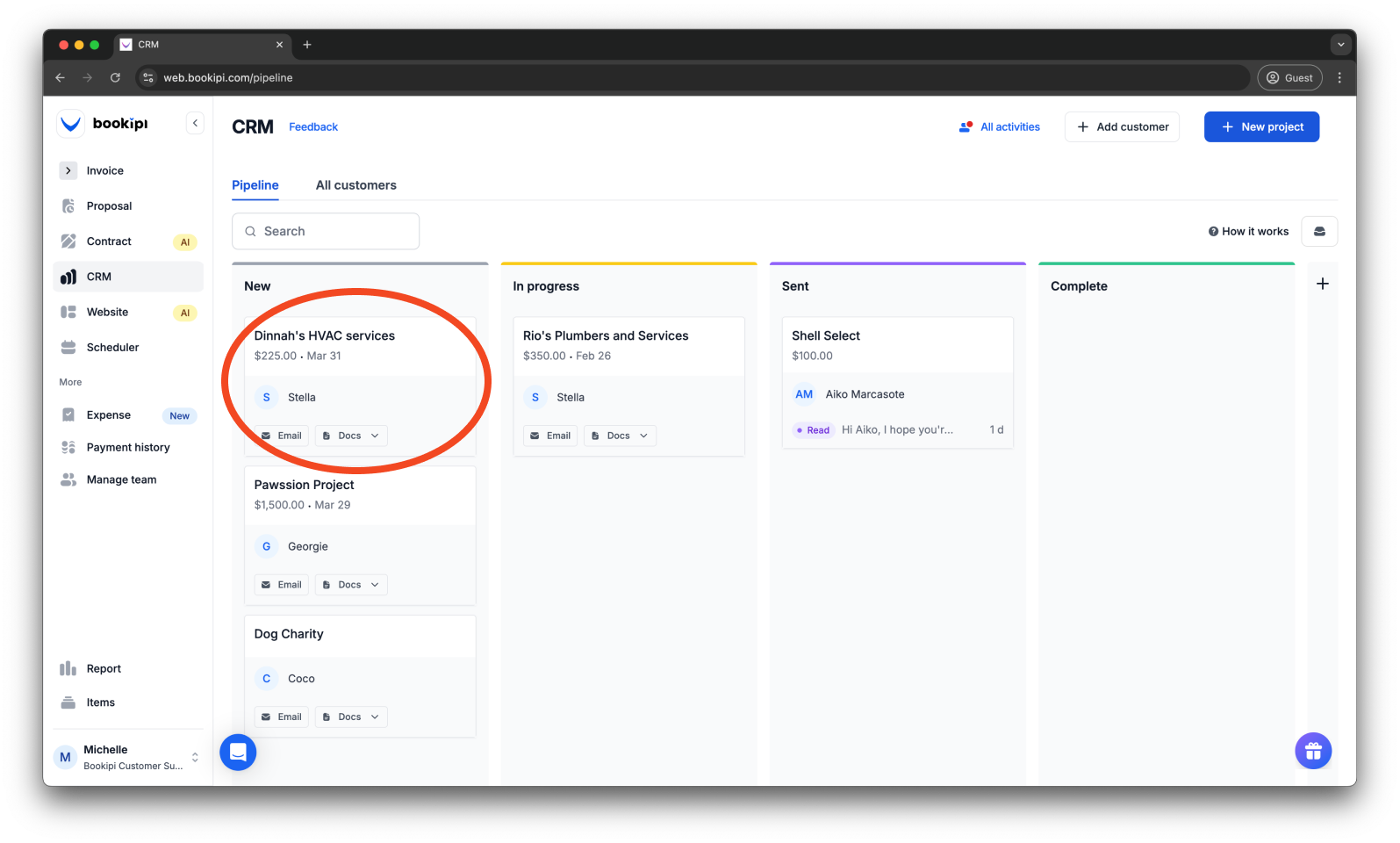The image size is (1400, 843).
Task: Add a new pipeline column with plus icon
Action: tap(1323, 284)
